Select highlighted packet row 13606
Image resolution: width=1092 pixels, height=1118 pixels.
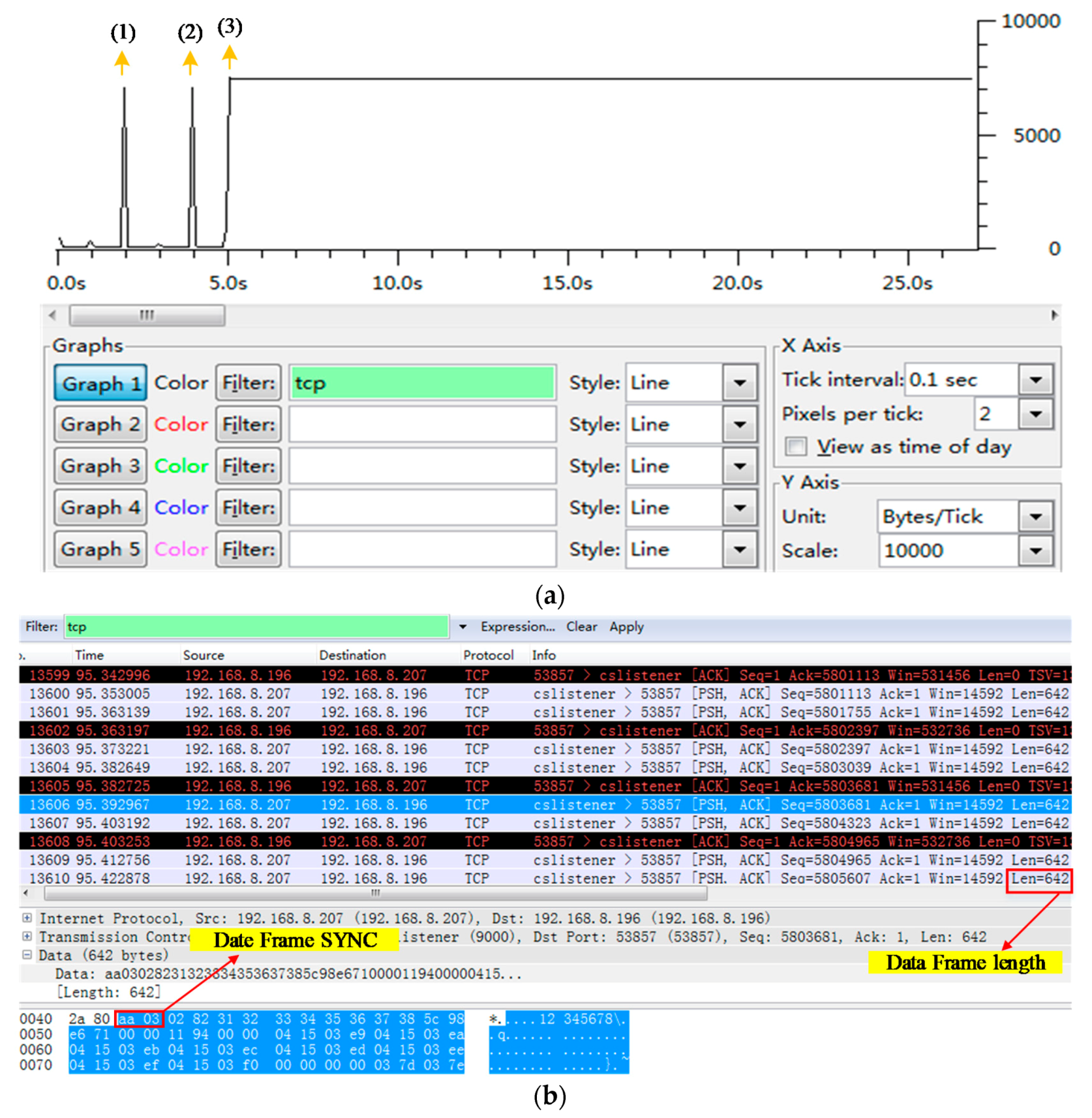tap(545, 804)
